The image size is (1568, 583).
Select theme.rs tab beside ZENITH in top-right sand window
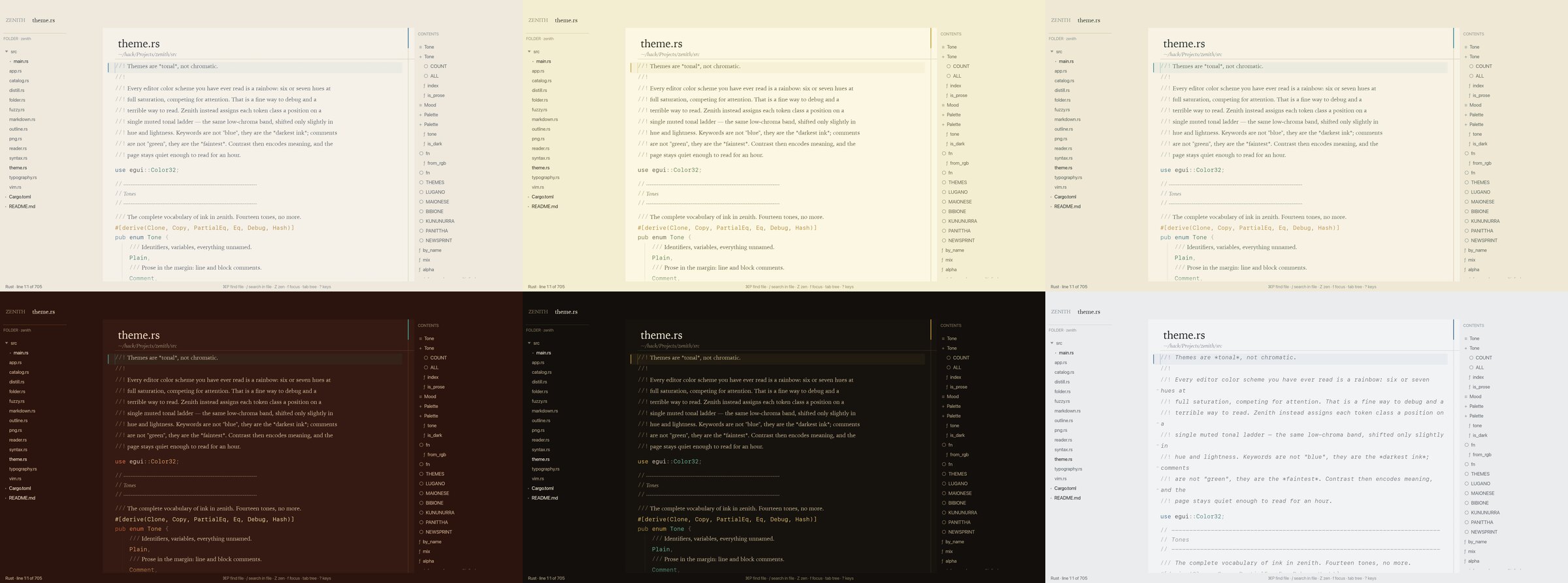(x=1089, y=20)
